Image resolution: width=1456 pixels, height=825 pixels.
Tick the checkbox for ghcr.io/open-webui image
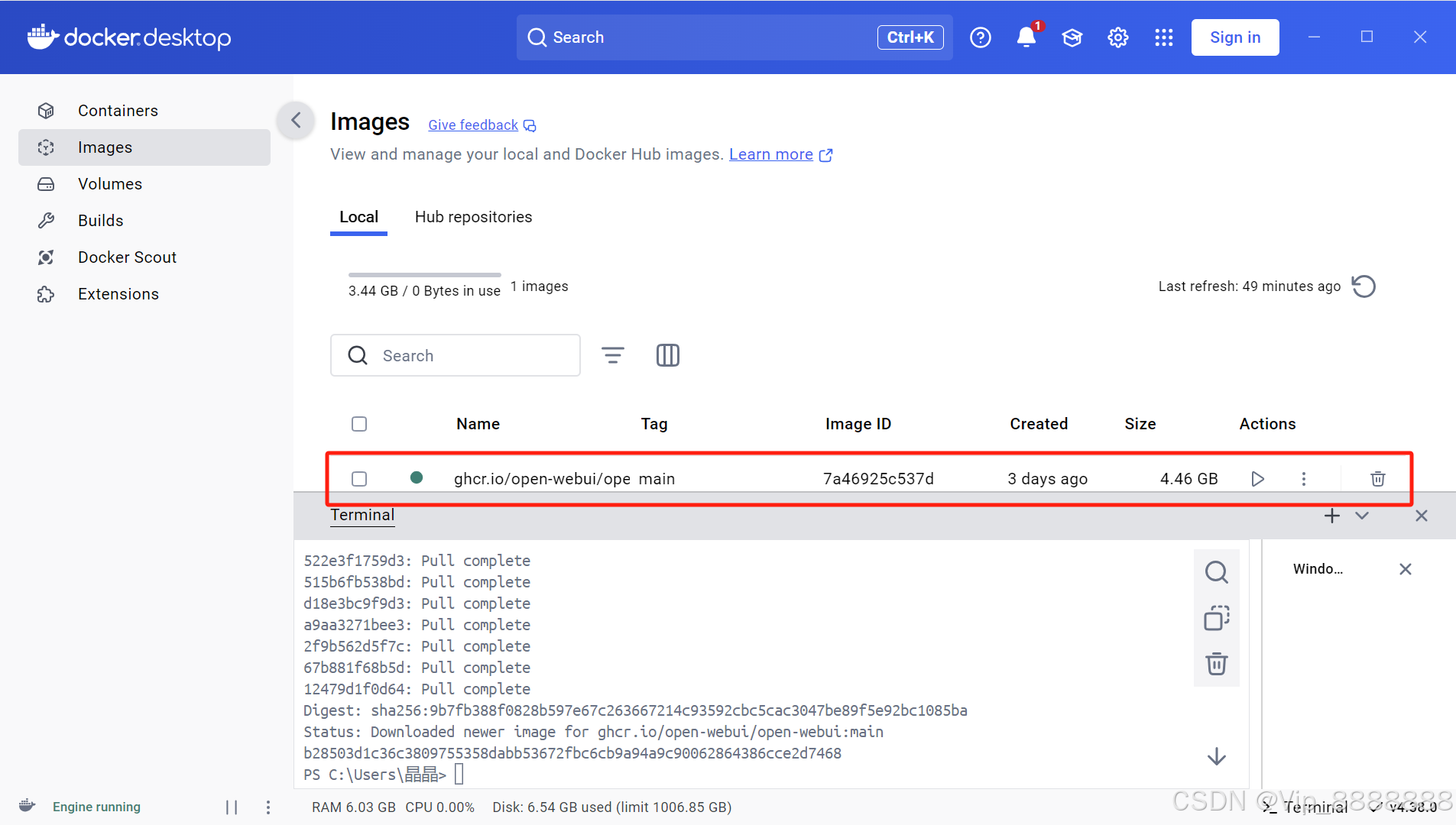tap(359, 479)
